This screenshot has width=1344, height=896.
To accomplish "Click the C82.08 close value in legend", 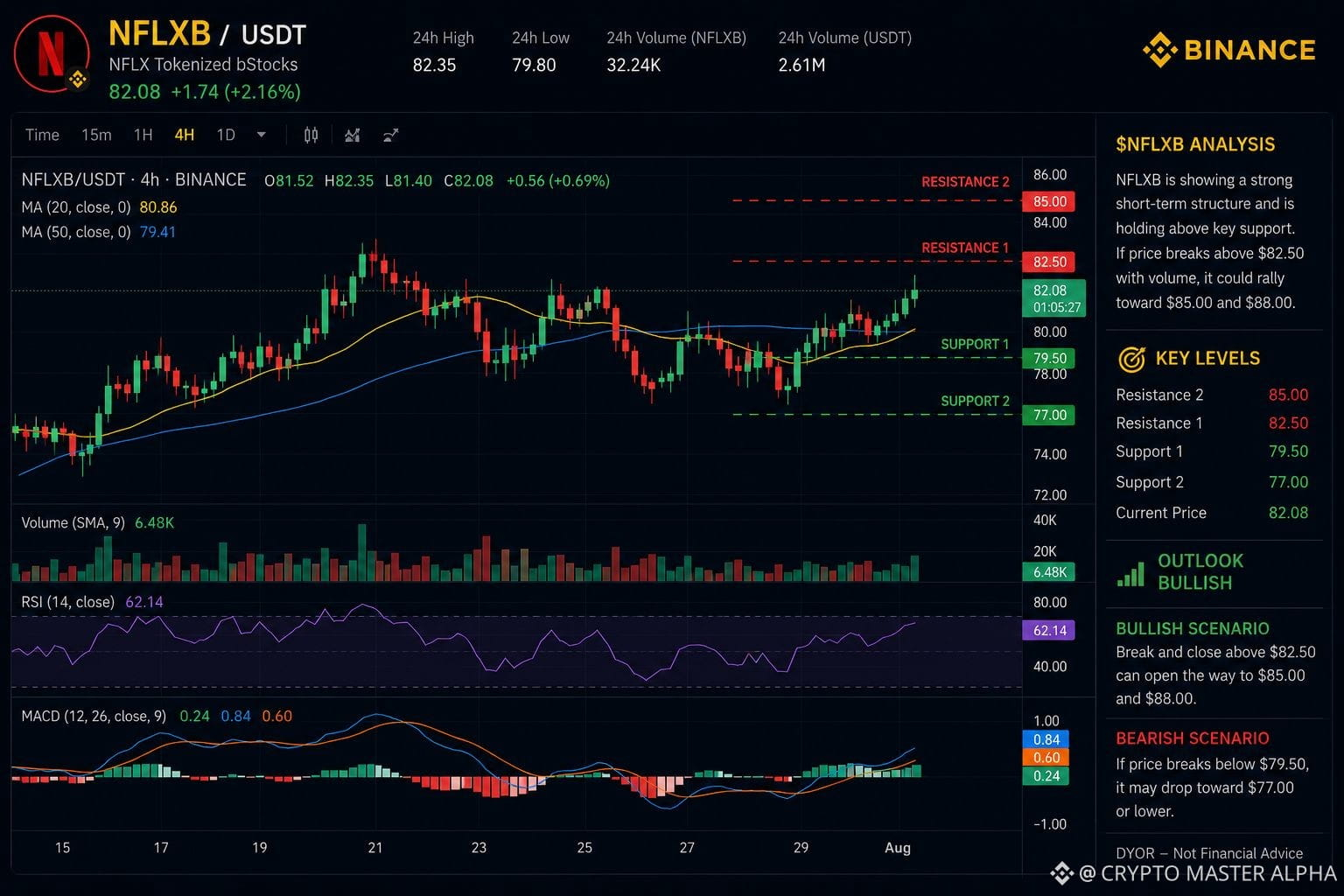I will coord(468,181).
